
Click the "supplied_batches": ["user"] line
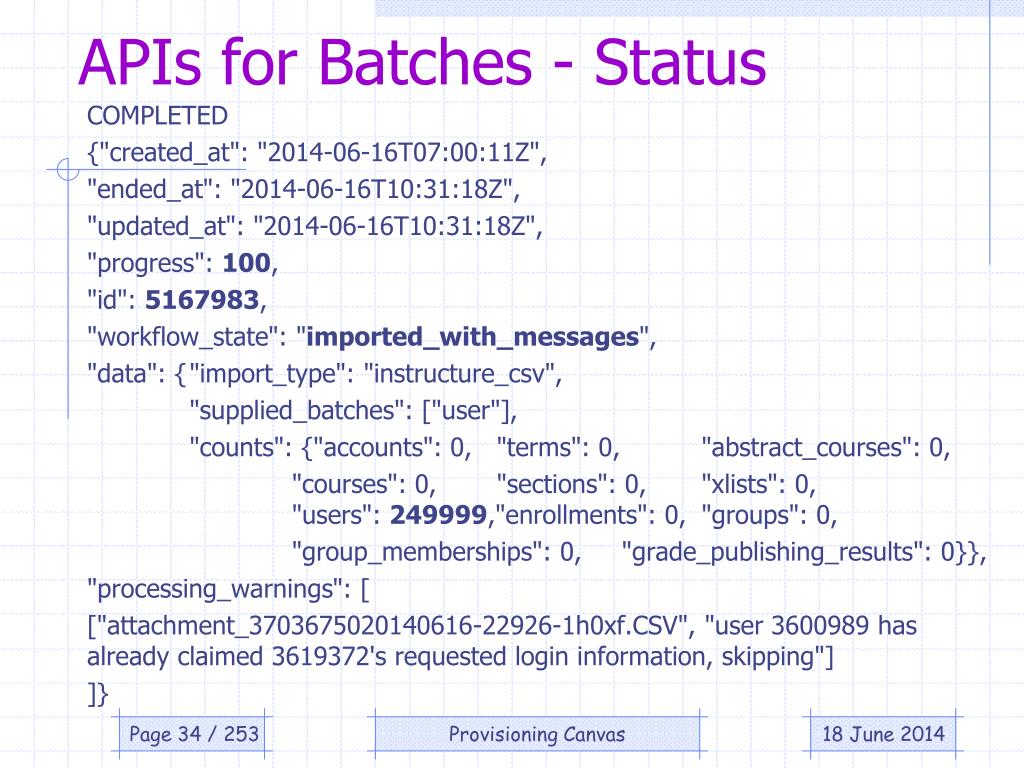click(x=353, y=411)
